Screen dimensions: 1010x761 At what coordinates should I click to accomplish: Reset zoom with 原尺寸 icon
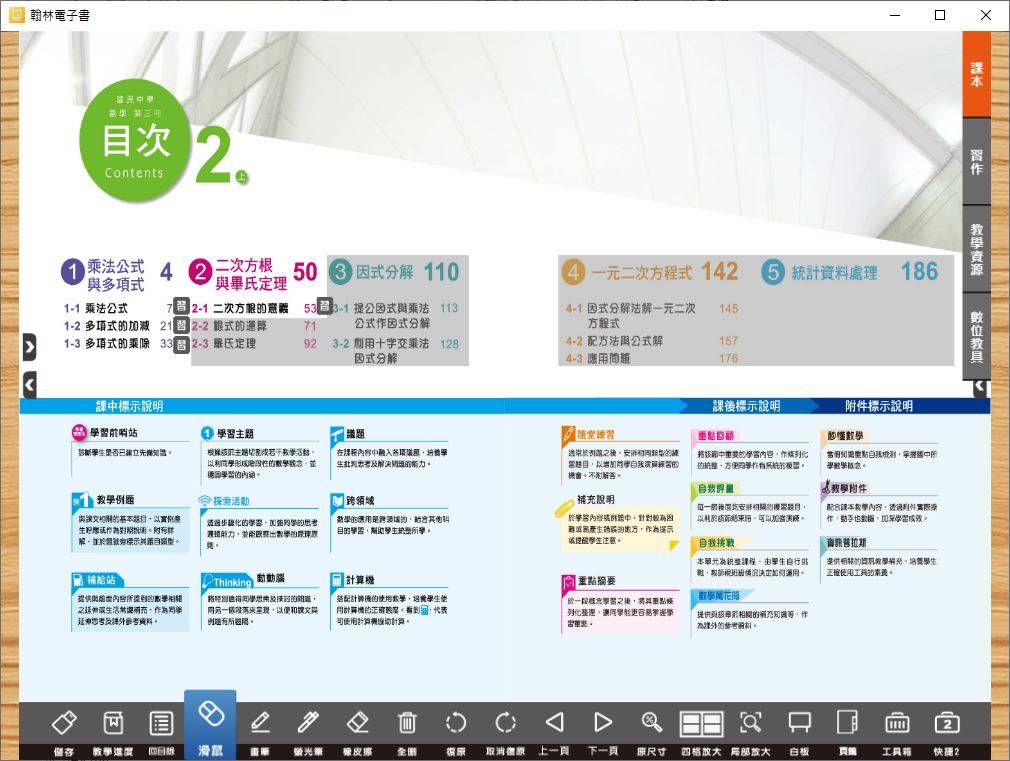(651, 724)
